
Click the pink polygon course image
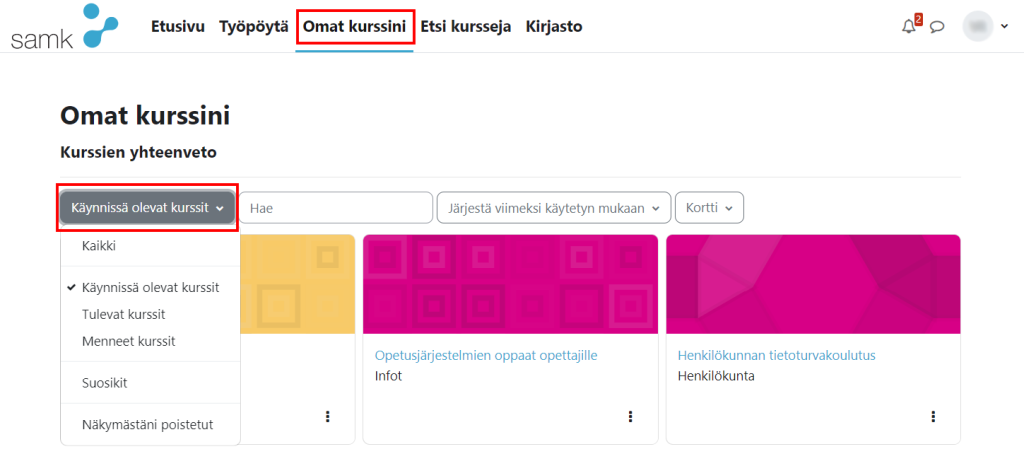click(x=813, y=285)
